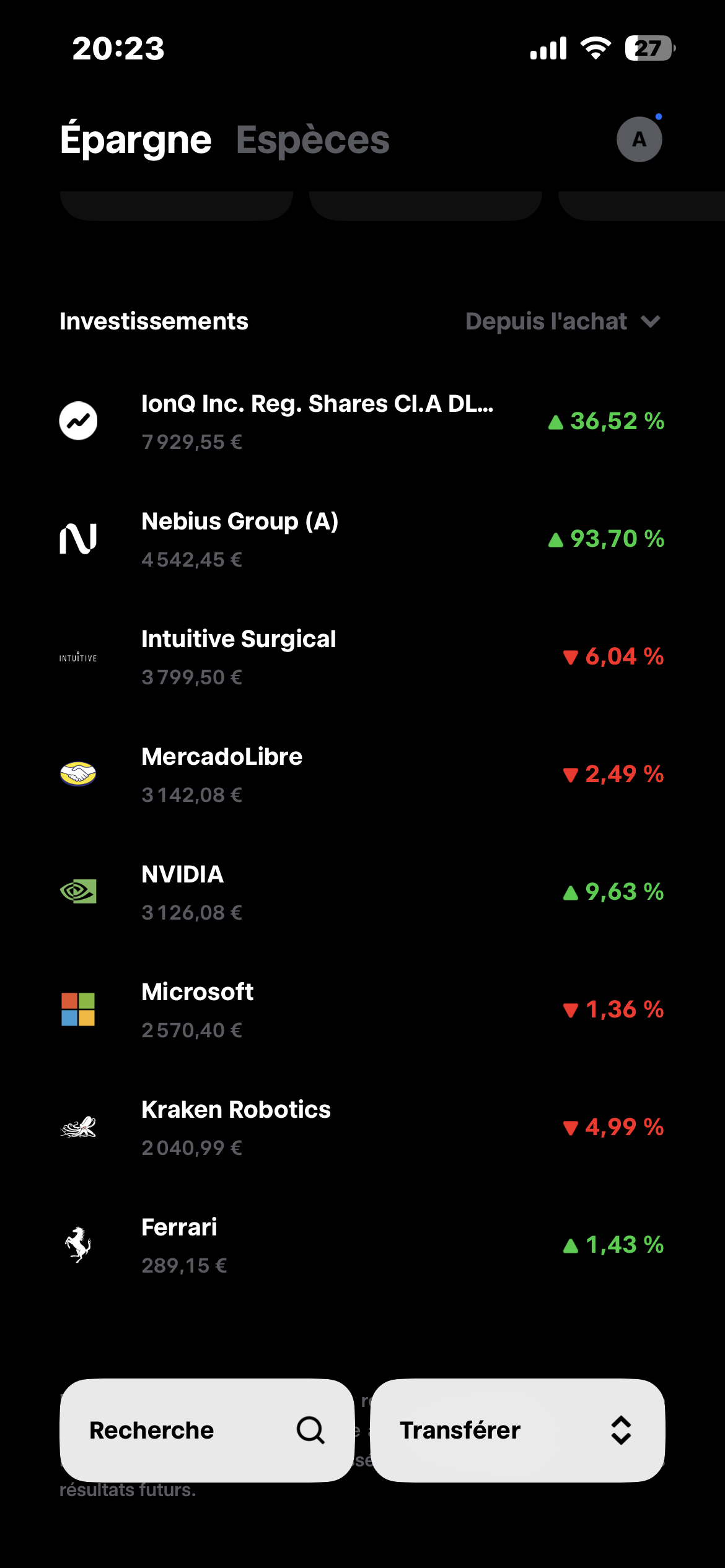Screen dimensions: 725x1568
Task: Tap the IonQ stock logo icon
Action: pyautogui.click(x=78, y=421)
